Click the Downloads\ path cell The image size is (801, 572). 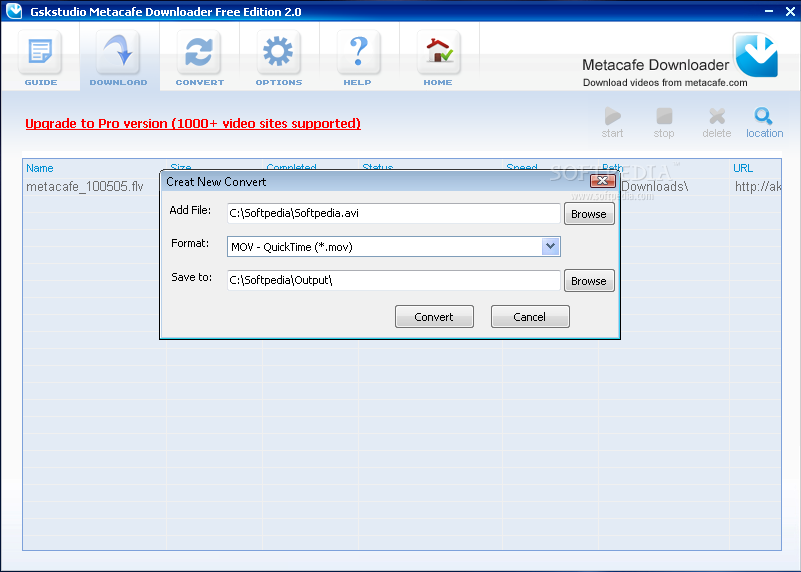(x=654, y=187)
